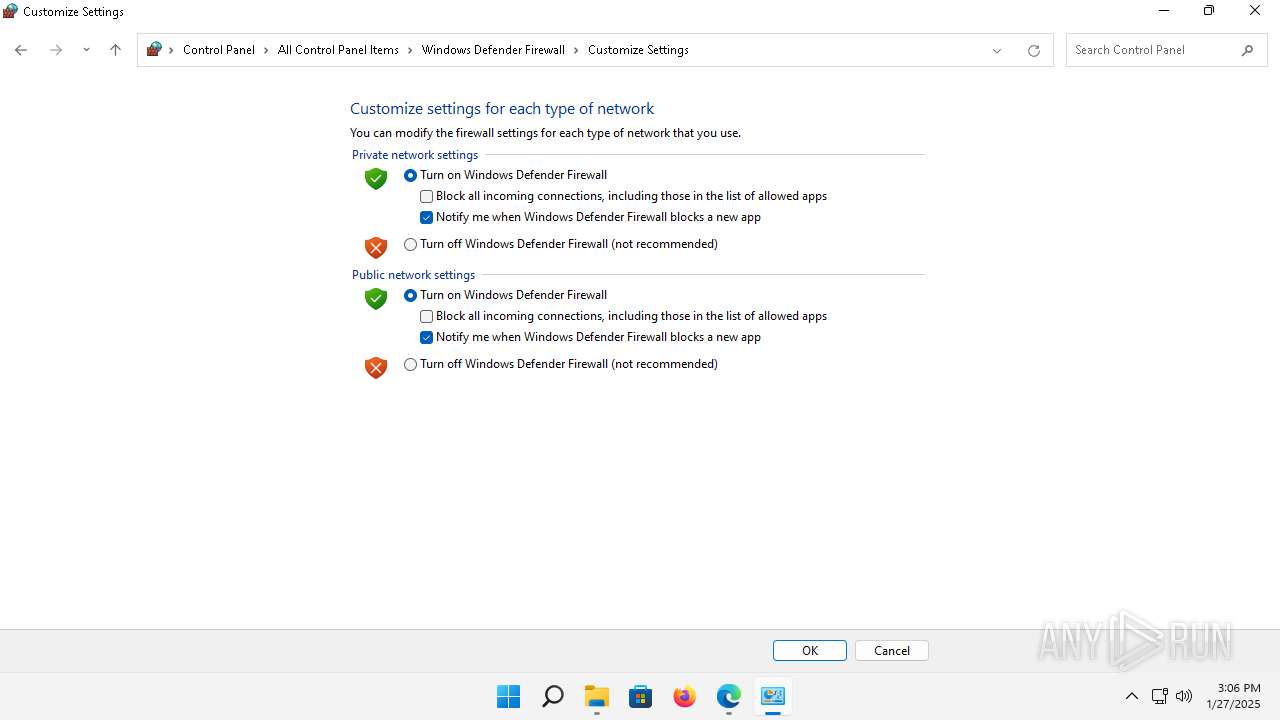Screen dimensions: 1280x720
Task: Click the search magnifier icon
Action: (x=1247, y=50)
